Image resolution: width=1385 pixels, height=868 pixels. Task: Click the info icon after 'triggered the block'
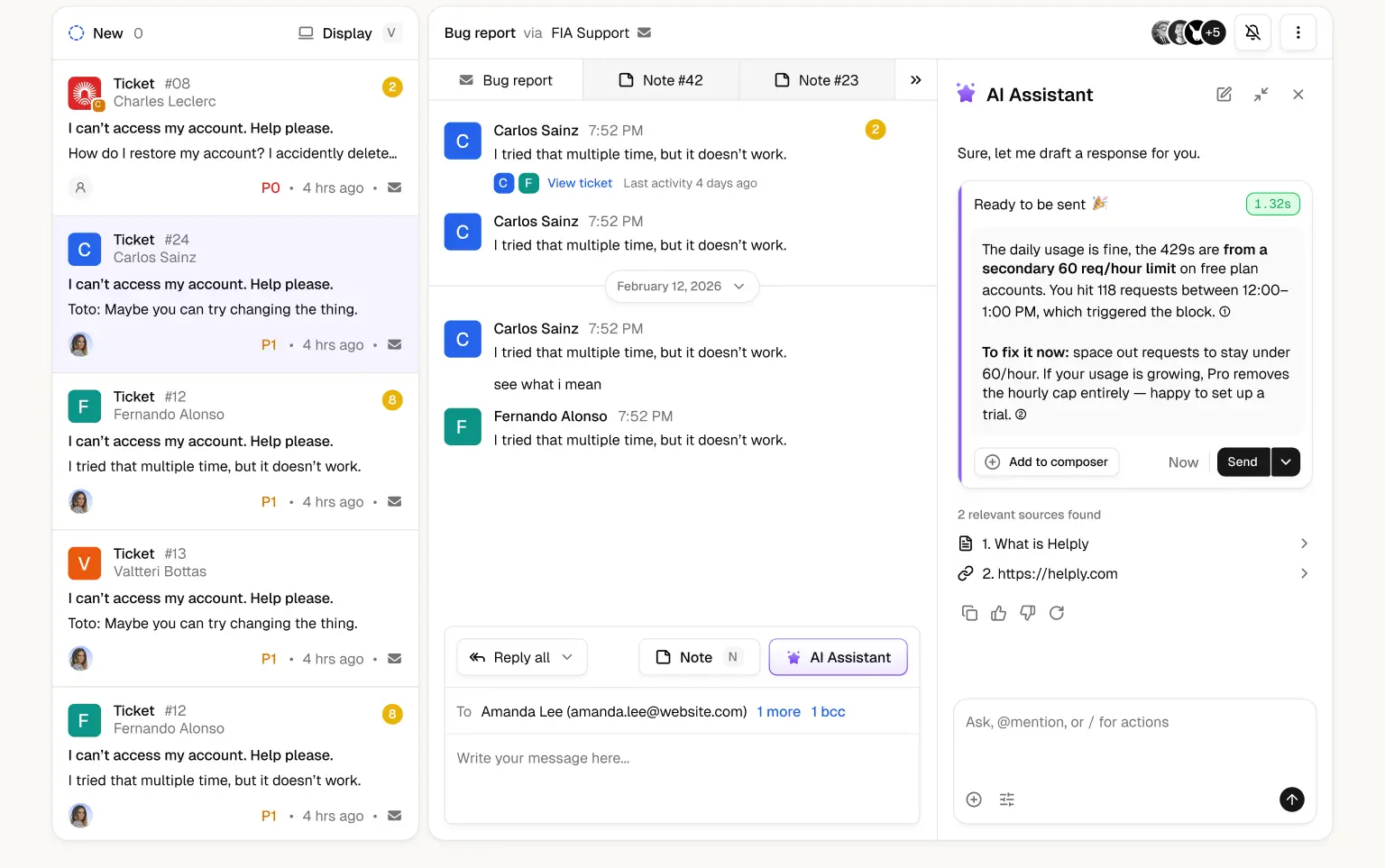[x=1224, y=312]
